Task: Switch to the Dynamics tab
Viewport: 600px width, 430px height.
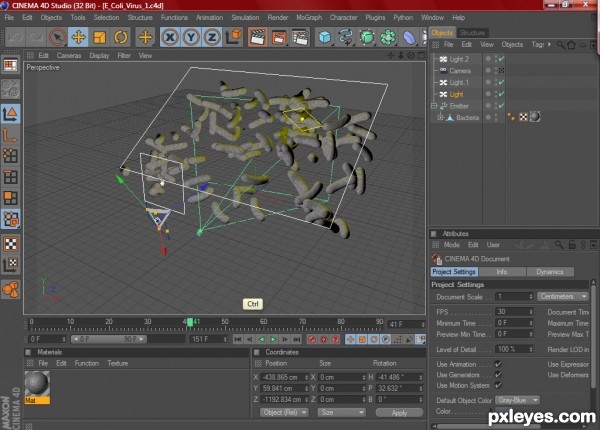Action: point(550,272)
